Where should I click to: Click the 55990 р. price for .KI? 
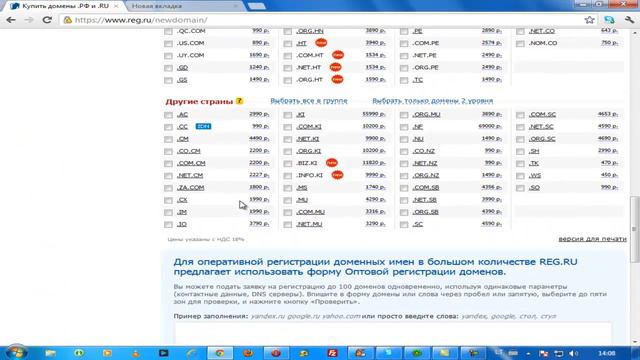373,114
